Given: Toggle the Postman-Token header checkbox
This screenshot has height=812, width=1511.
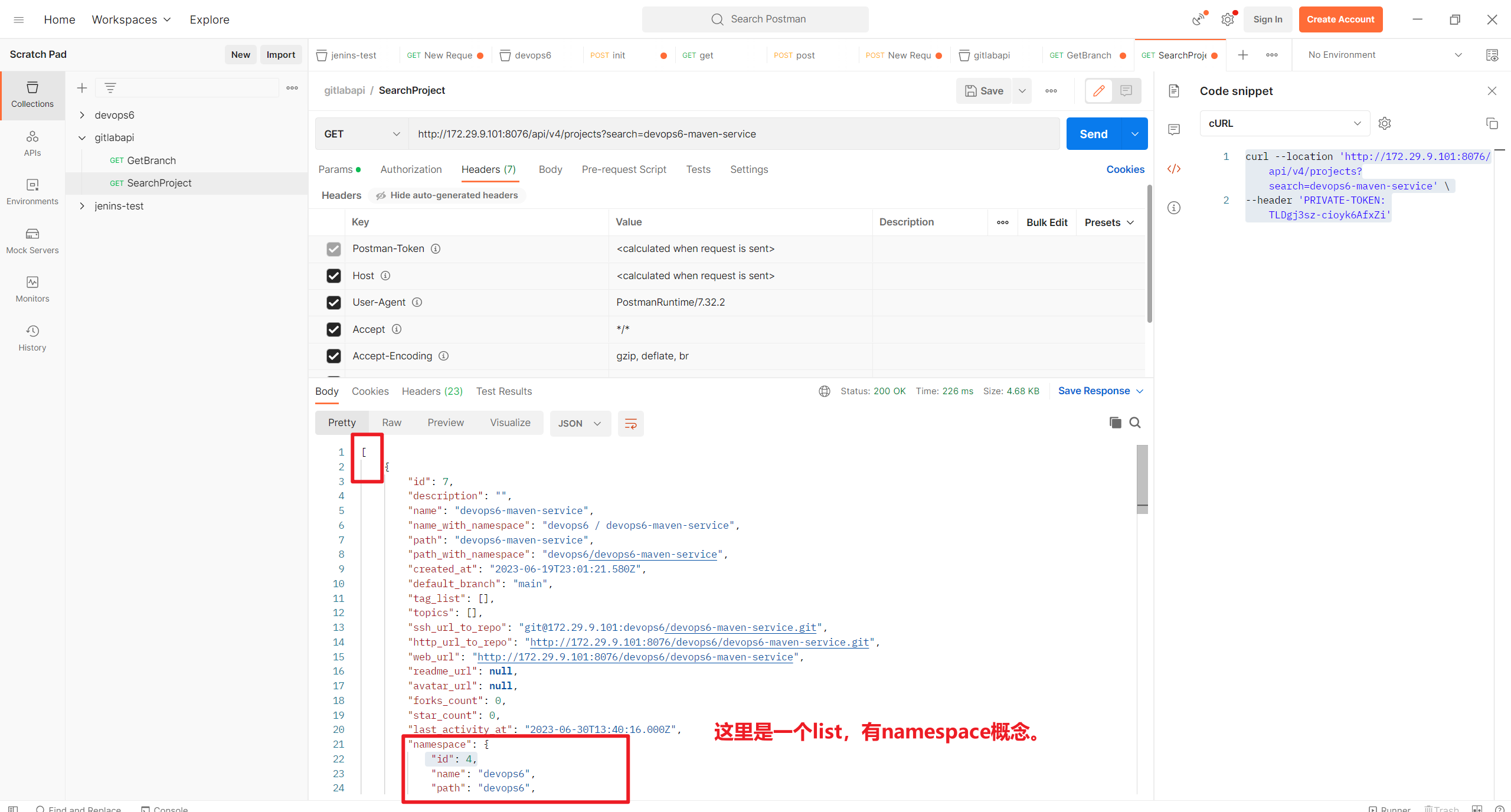Looking at the screenshot, I should coord(333,249).
